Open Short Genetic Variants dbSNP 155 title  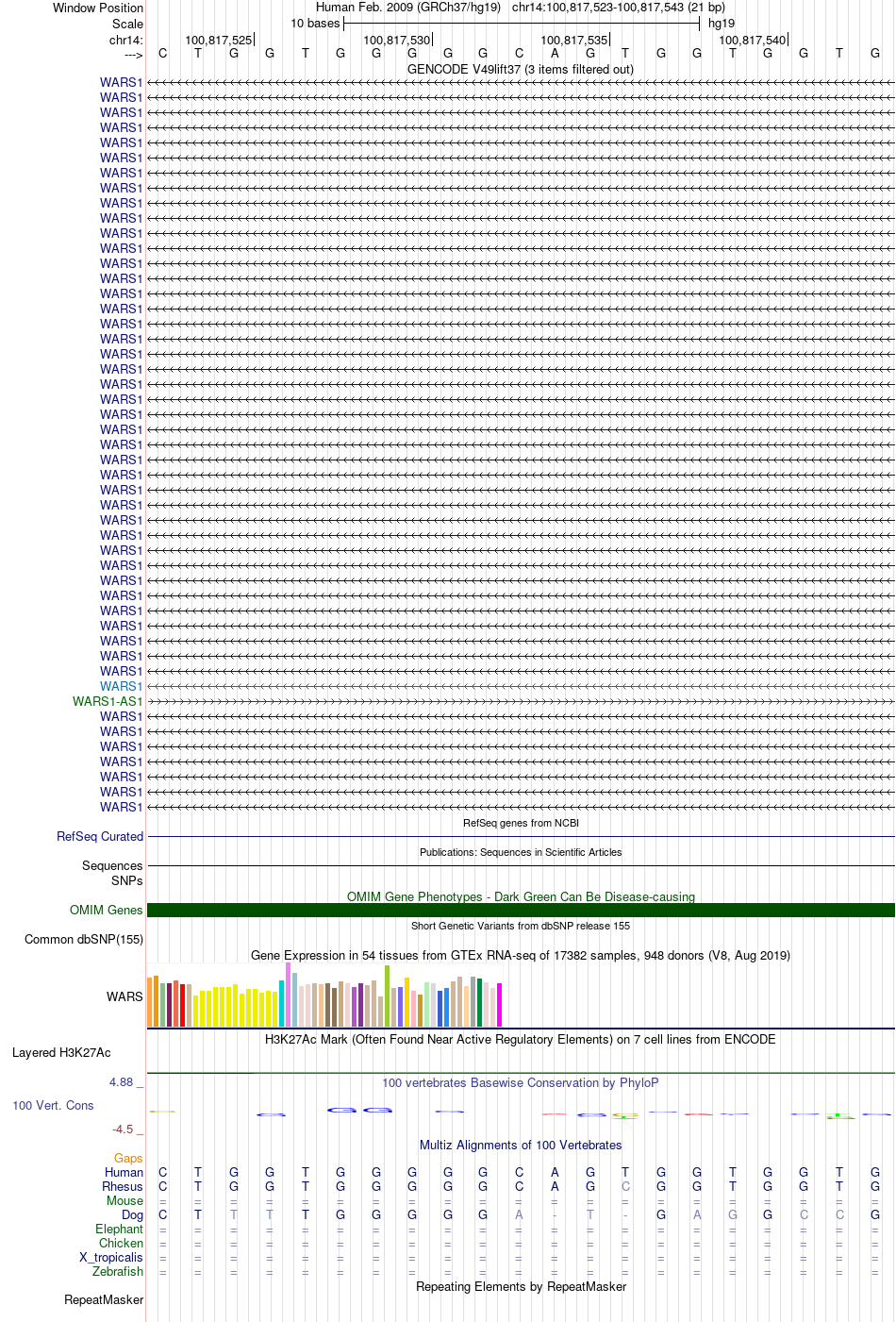pyautogui.click(x=521, y=926)
